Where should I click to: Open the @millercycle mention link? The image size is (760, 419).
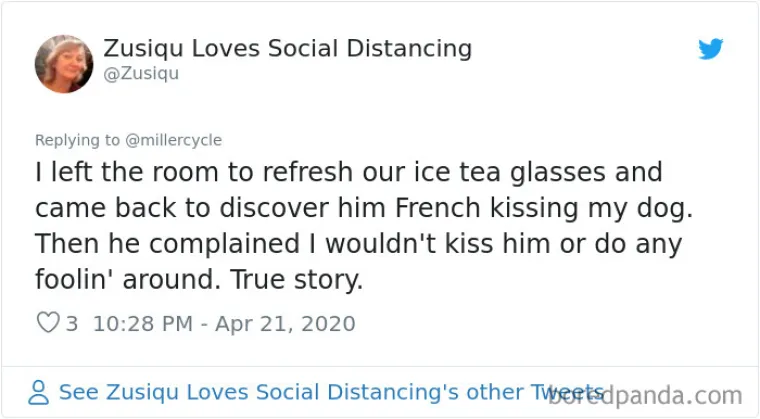pyautogui.click(x=174, y=140)
